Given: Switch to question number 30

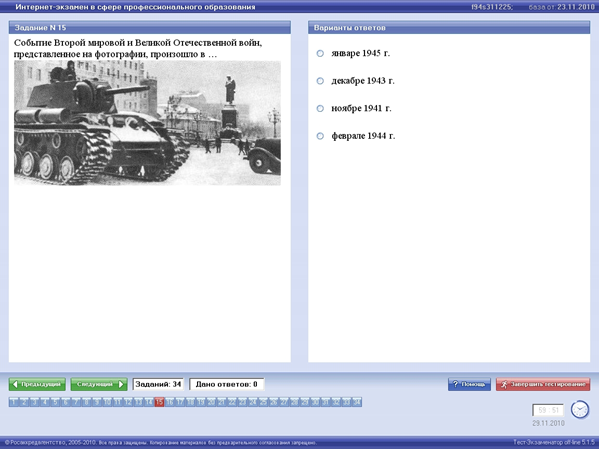Looking at the screenshot, I should (x=315, y=402).
